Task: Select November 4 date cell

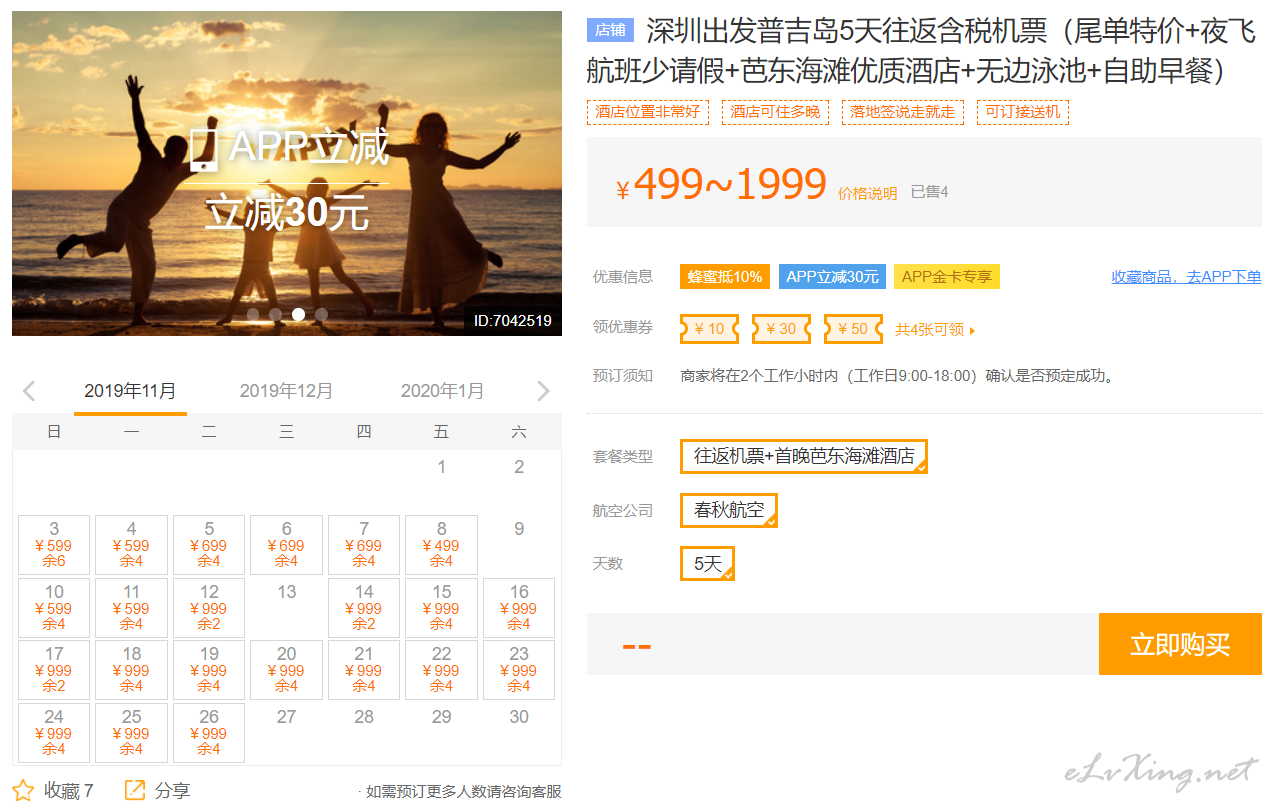Action: click(x=131, y=545)
